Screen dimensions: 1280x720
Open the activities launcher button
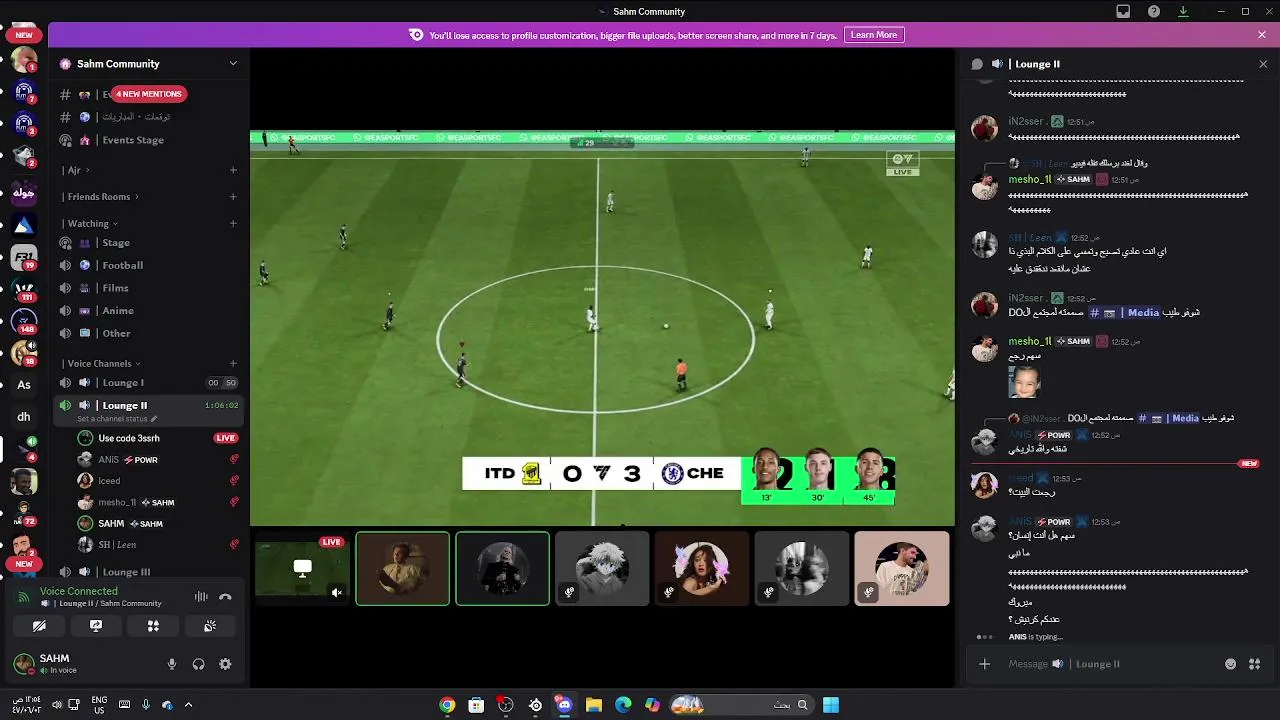coord(153,626)
